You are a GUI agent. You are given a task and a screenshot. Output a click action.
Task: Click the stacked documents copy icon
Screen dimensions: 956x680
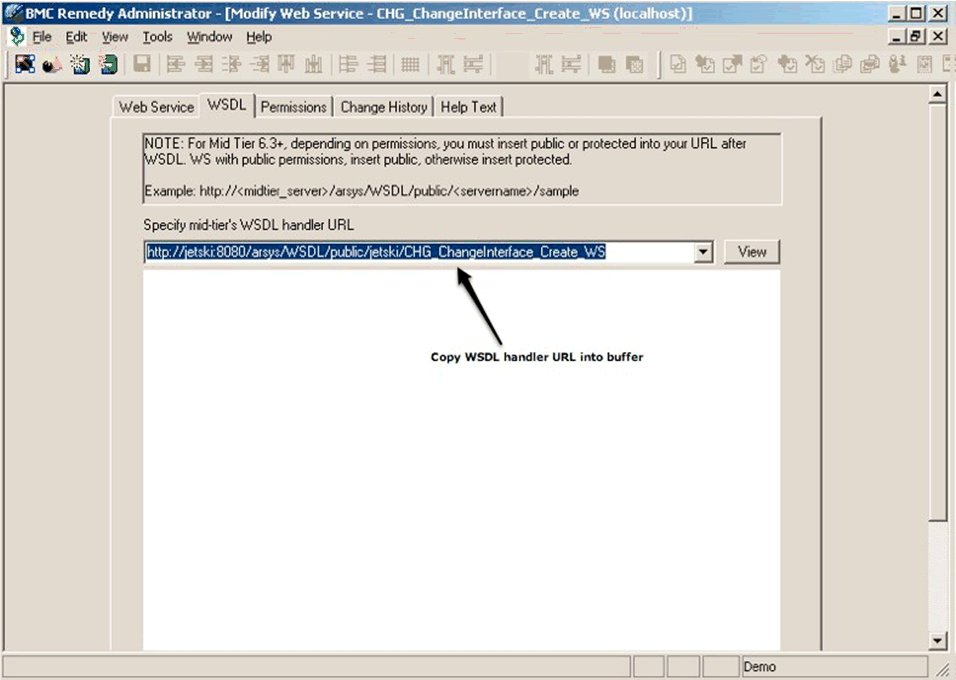[x=843, y=64]
